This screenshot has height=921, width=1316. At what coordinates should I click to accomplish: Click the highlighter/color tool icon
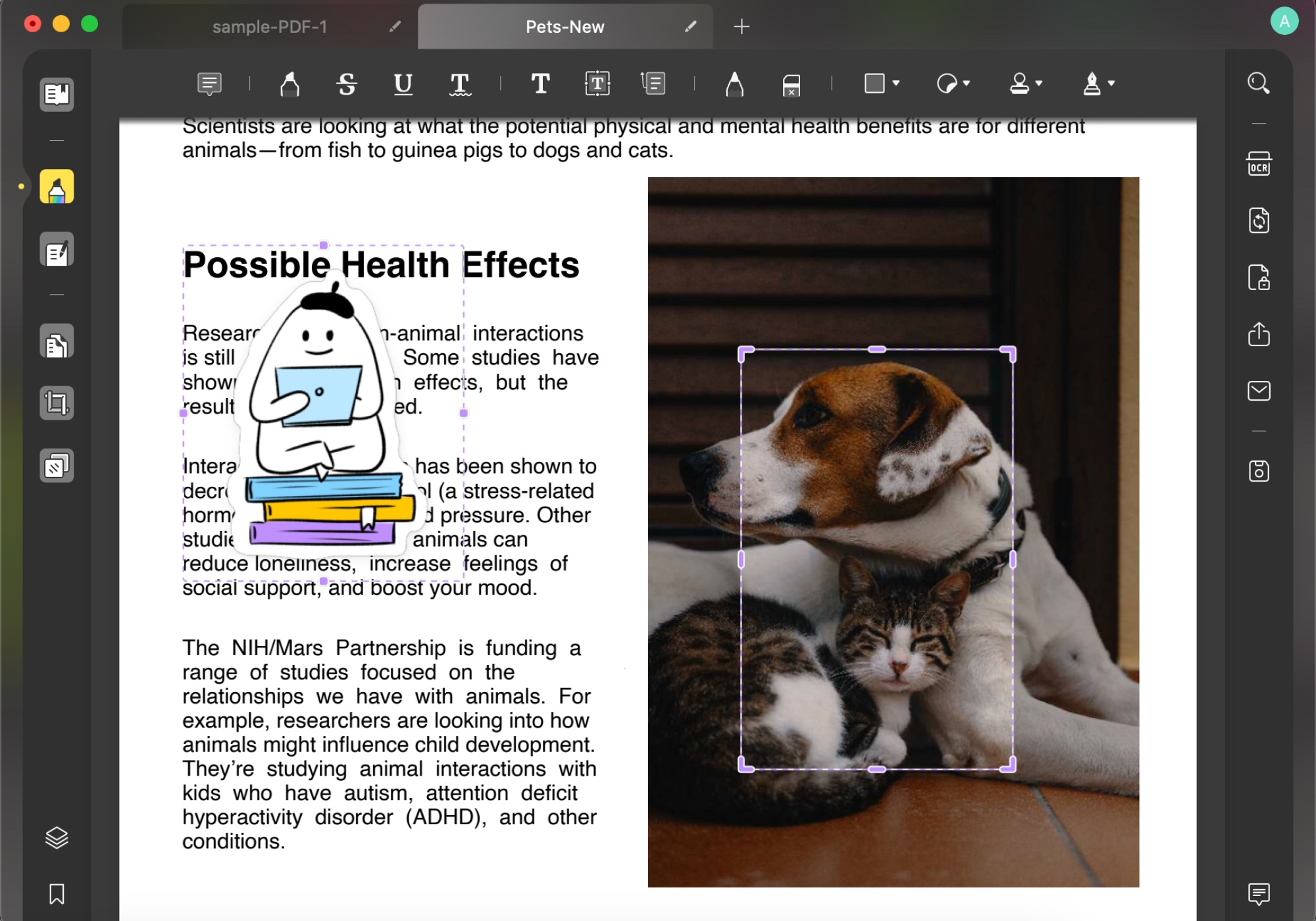[56, 187]
